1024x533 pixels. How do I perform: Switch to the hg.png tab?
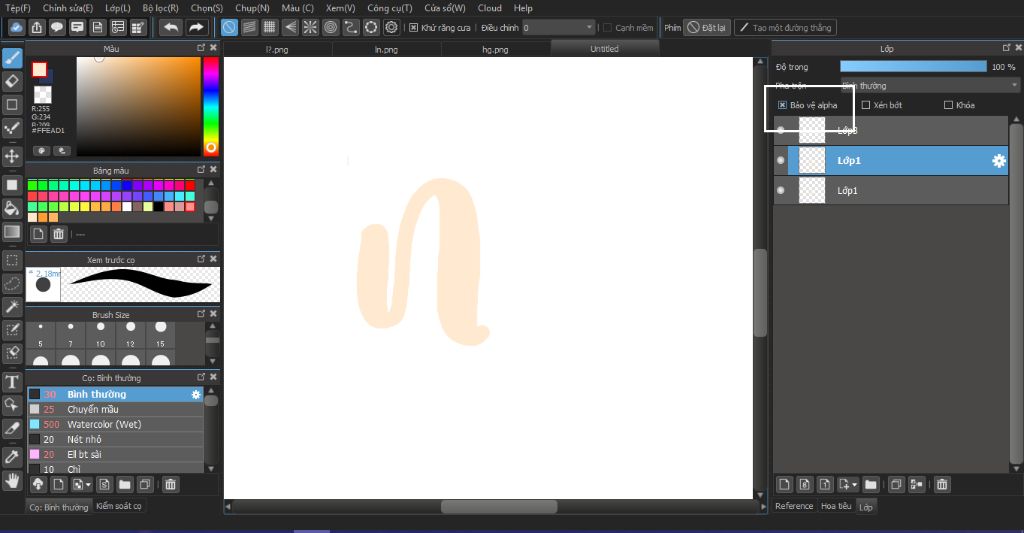pos(495,49)
